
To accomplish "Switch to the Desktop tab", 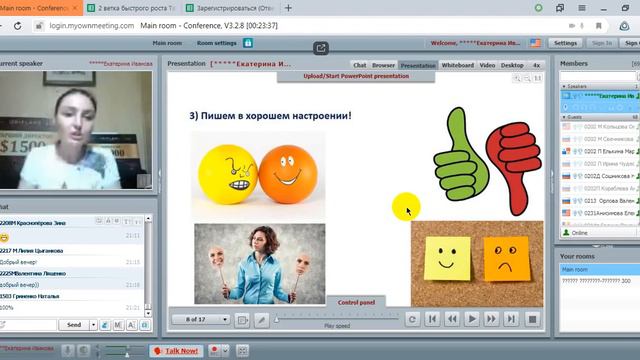I will click(x=512, y=65).
